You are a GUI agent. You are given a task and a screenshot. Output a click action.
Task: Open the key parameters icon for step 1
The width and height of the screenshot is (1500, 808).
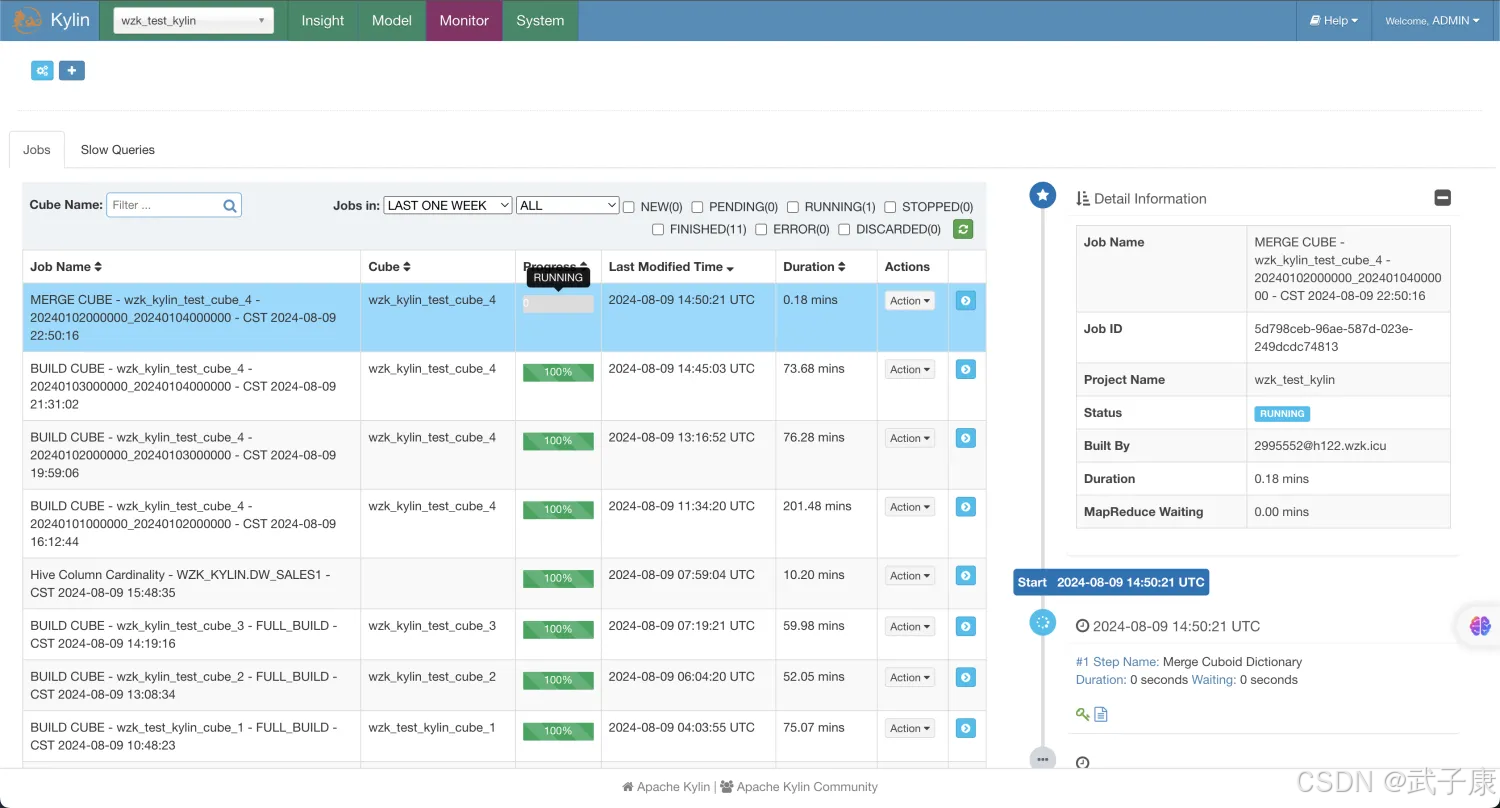[x=1082, y=714]
